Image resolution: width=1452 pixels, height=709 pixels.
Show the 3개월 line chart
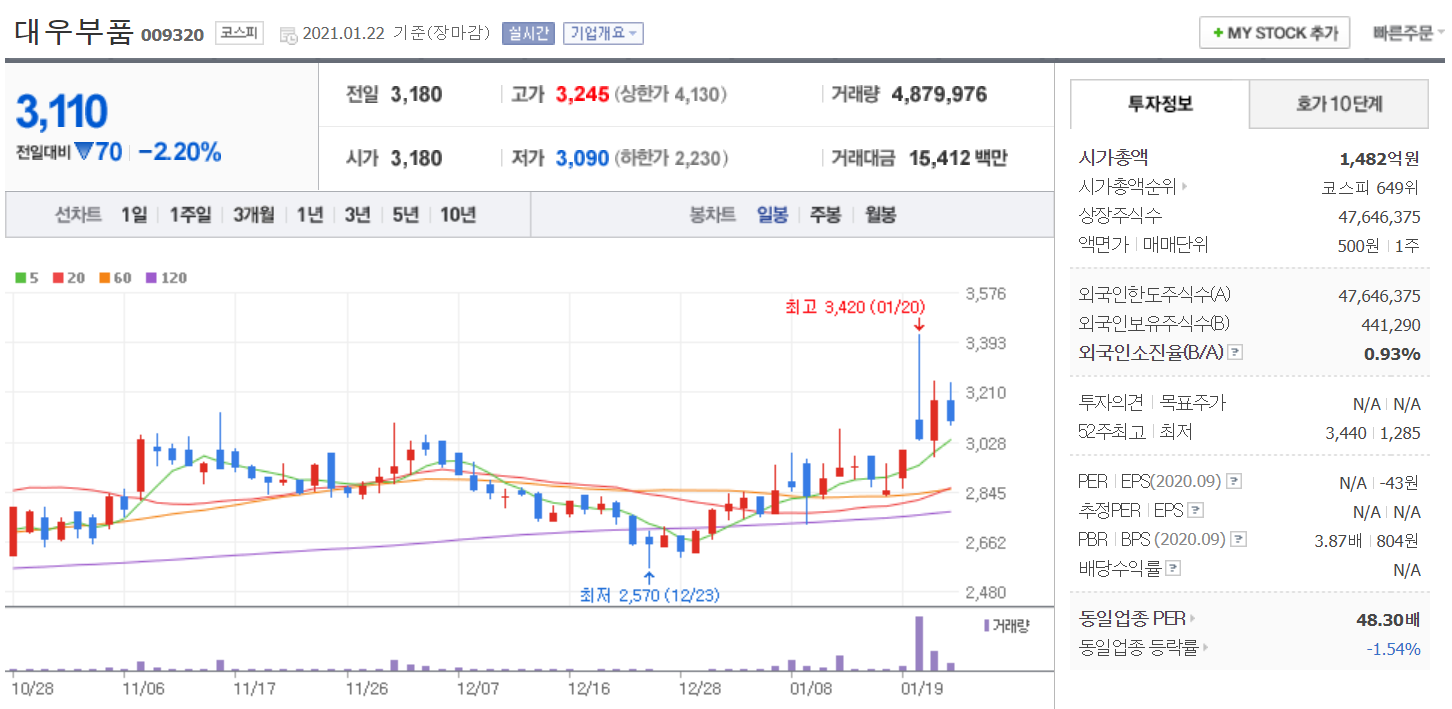point(254,215)
